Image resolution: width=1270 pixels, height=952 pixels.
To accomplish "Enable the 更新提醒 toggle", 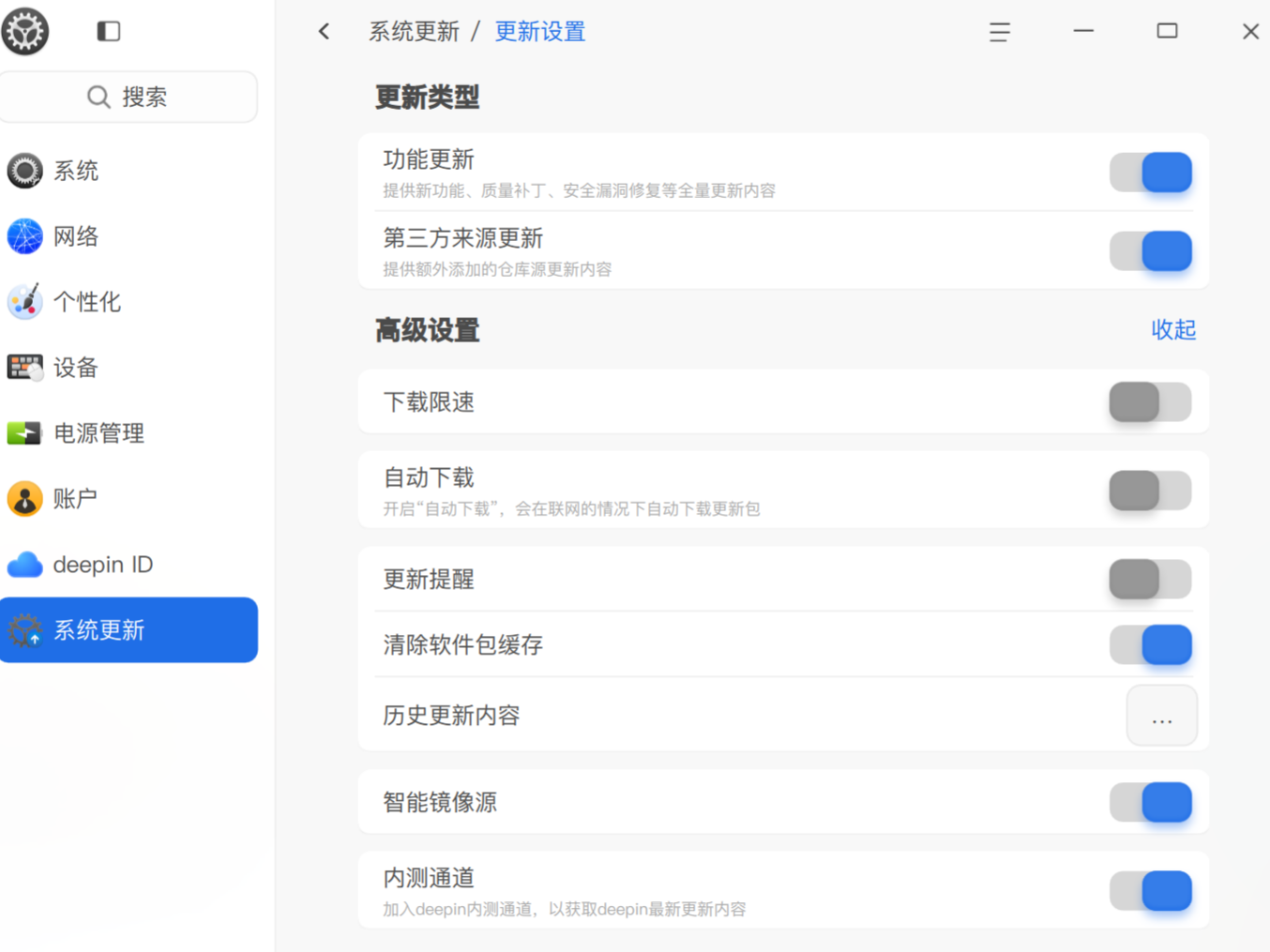I will 1151,579.
